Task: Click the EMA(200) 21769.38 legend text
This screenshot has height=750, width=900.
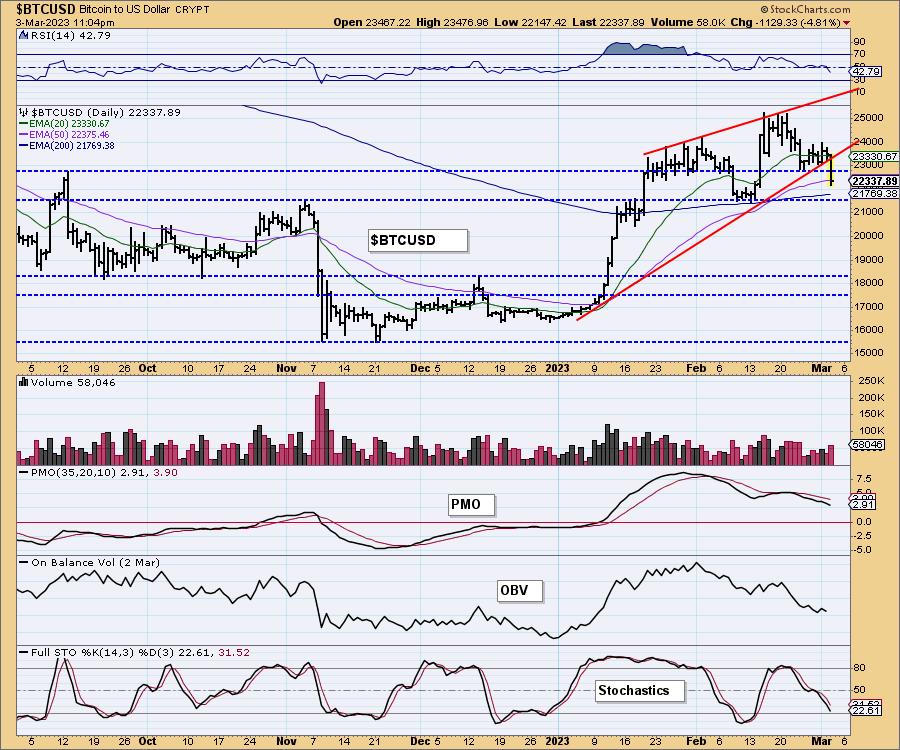Action: pos(72,146)
